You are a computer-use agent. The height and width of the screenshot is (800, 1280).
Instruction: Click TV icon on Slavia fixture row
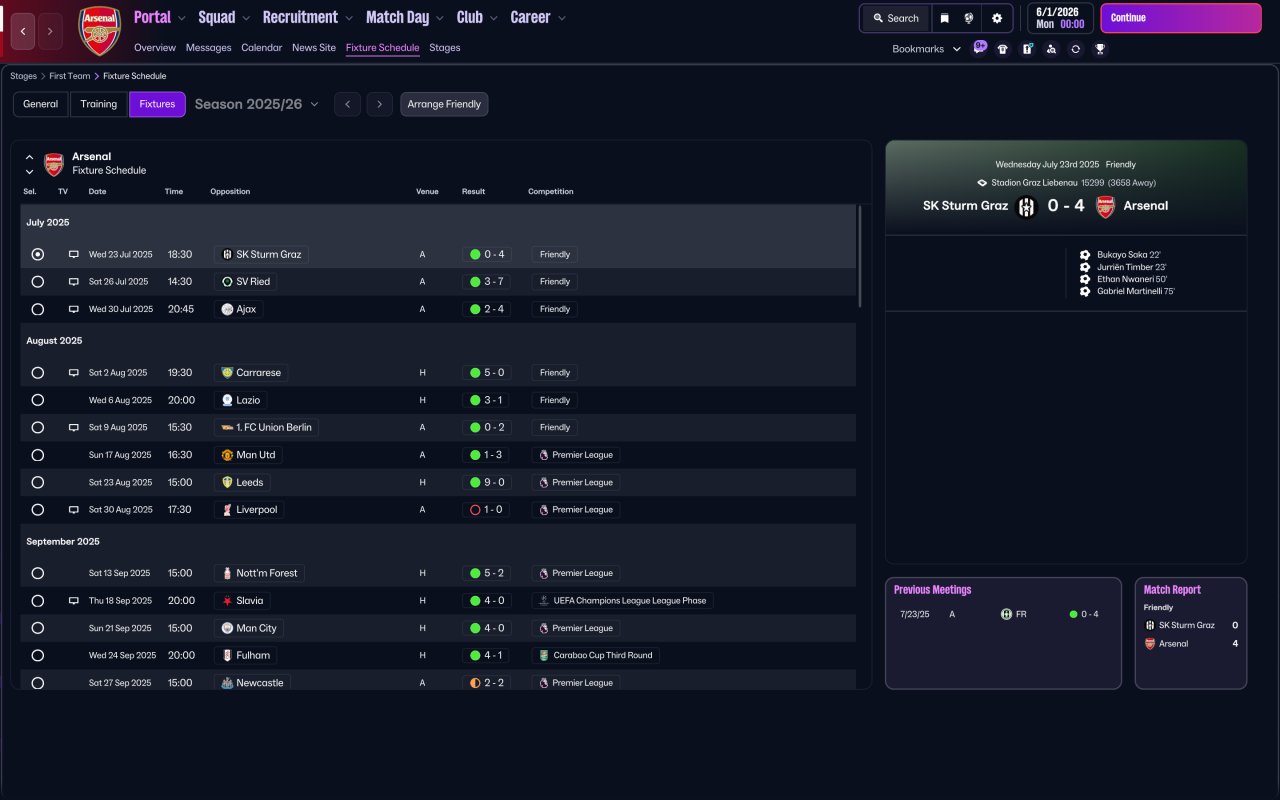tap(73, 600)
